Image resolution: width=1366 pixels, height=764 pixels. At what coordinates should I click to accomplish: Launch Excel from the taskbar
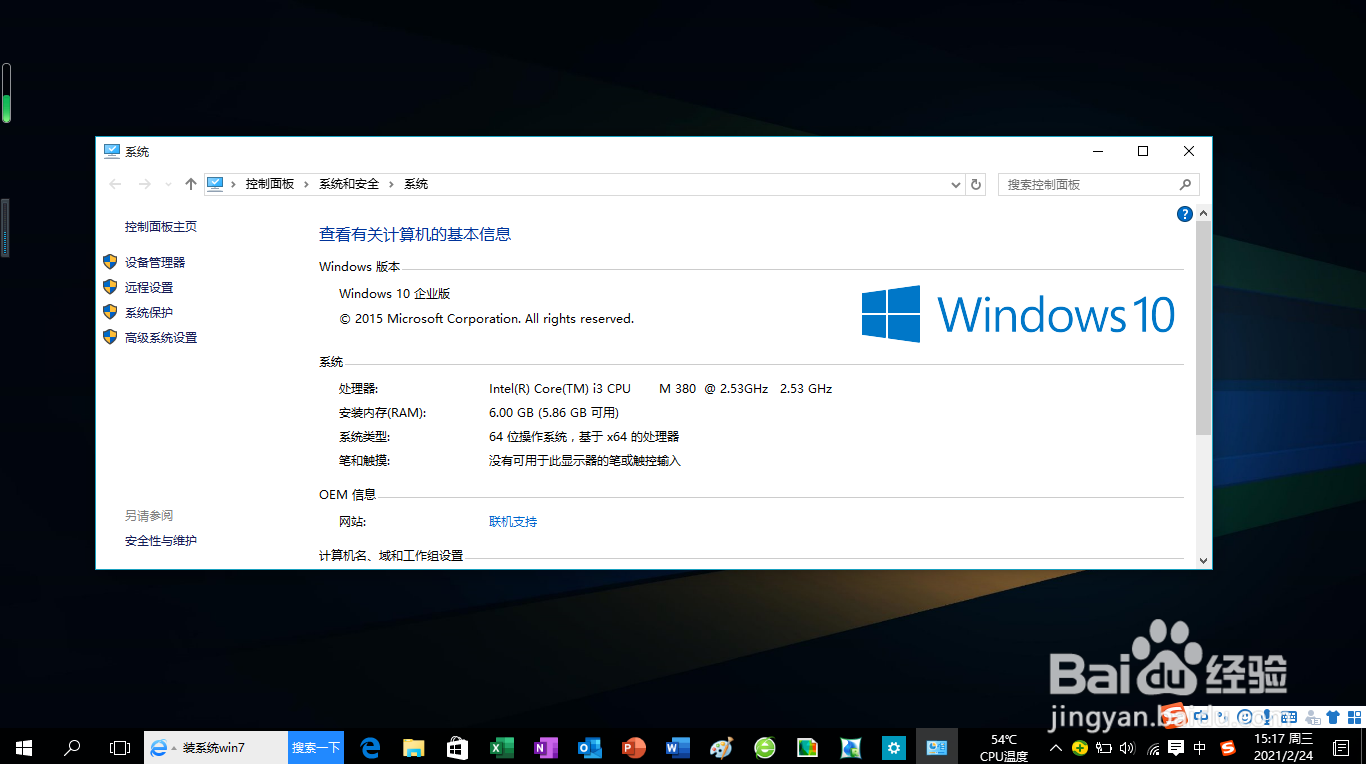[x=501, y=747]
